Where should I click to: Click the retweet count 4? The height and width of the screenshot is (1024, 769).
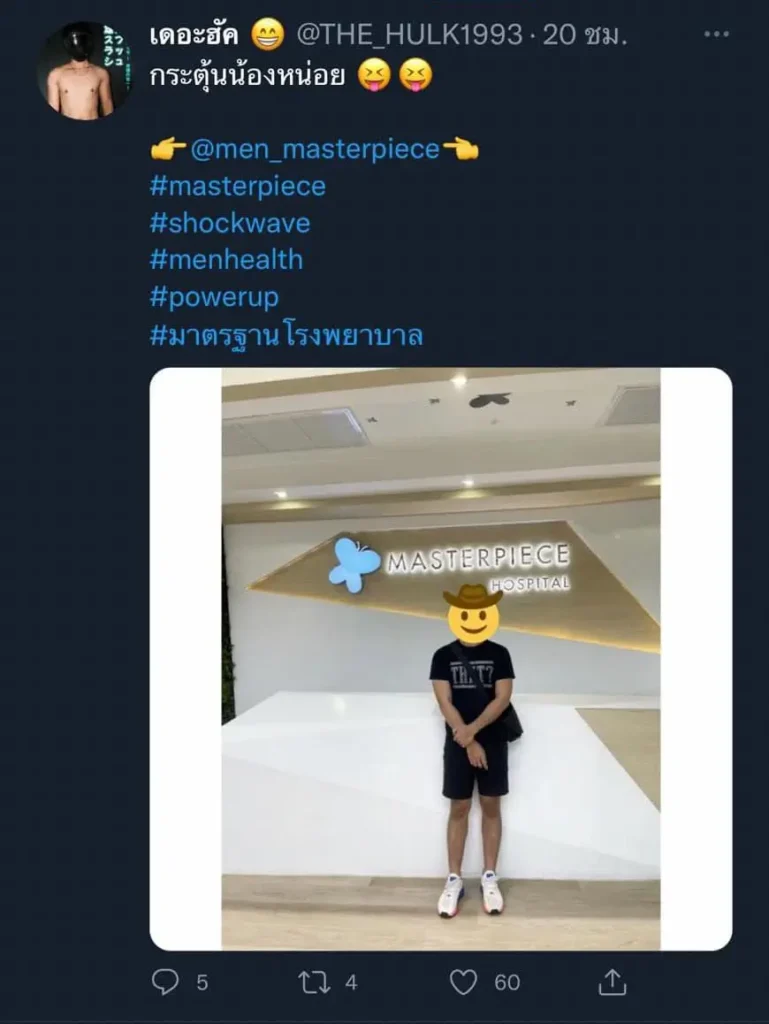click(x=351, y=983)
